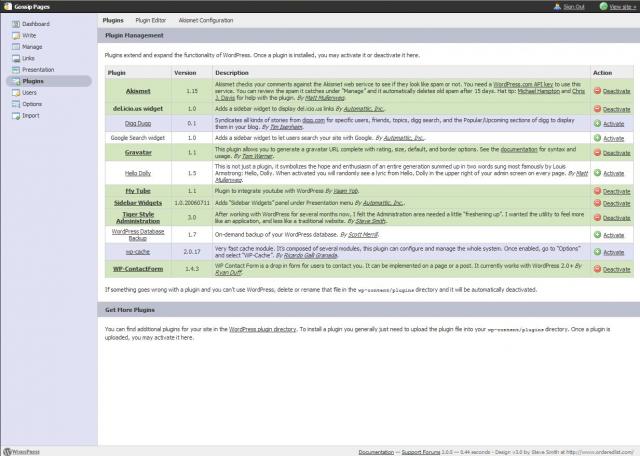Click the Gossip Pages site title
640x456 pixels.
click(x=32, y=7)
